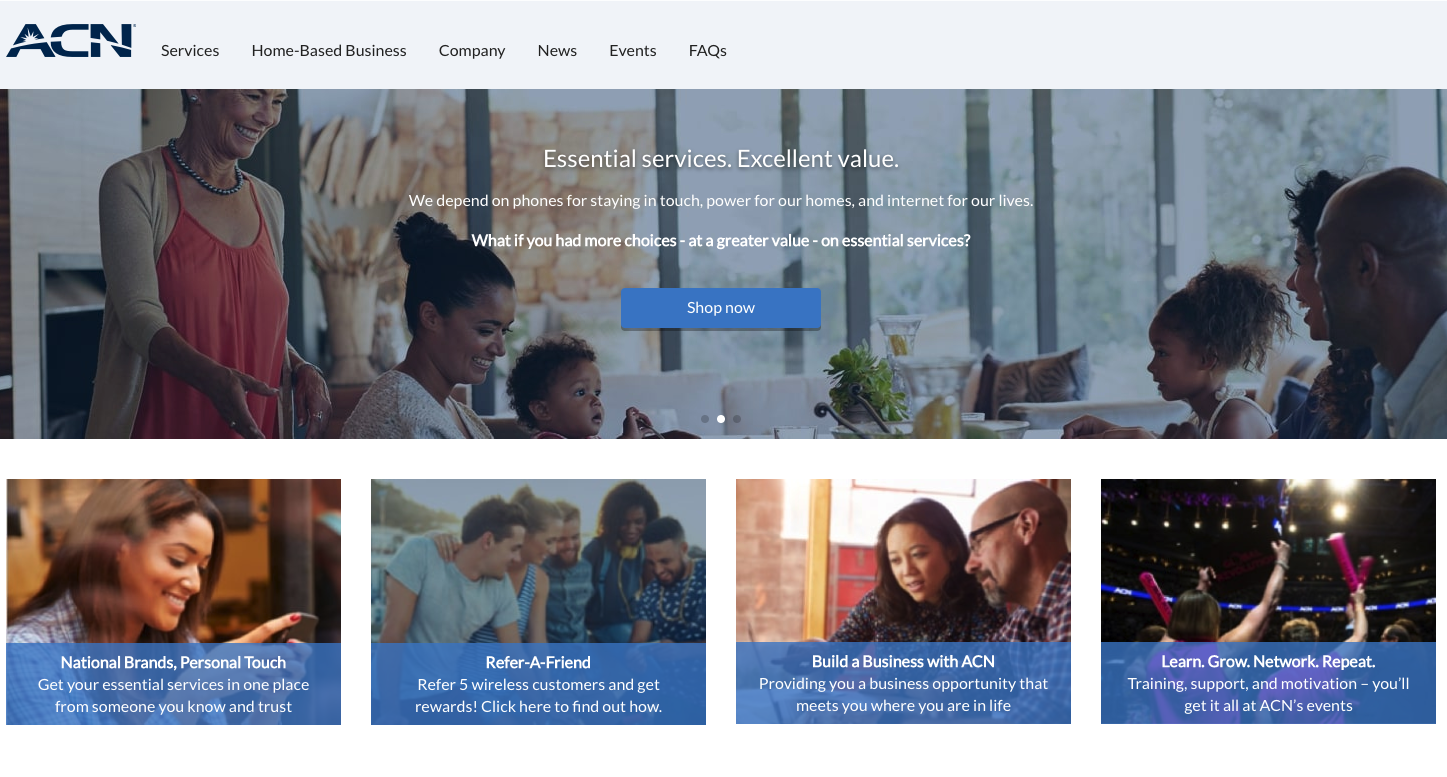Click the Learn. Grow. Network. Repeat. heading
Image resolution: width=1447 pixels, height=777 pixels.
pyautogui.click(x=1268, y=661)
